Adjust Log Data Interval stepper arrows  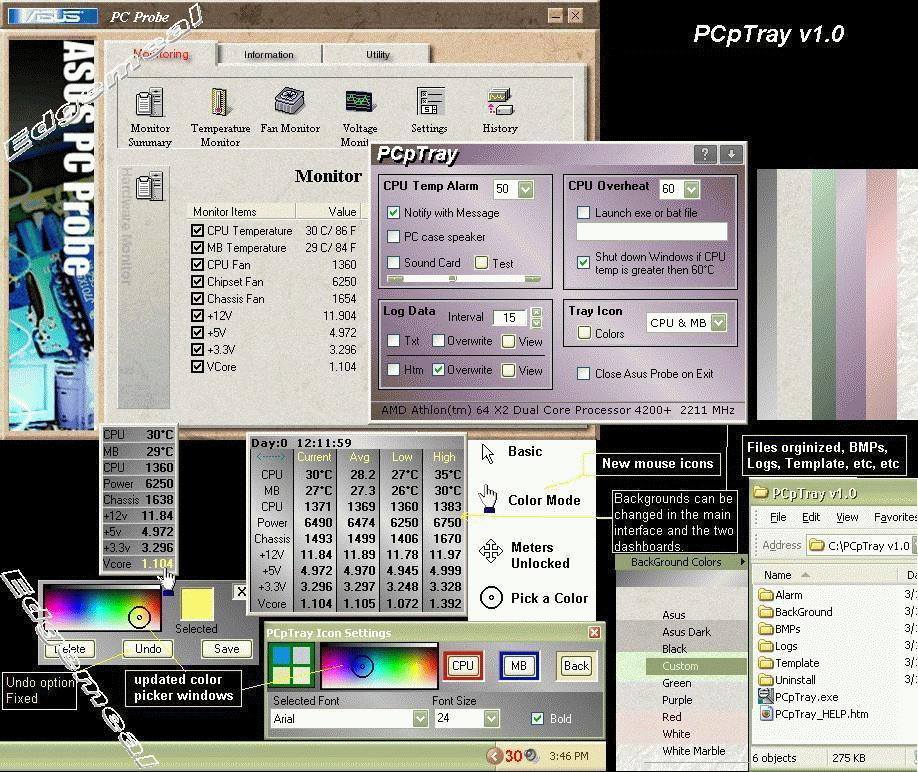pyautogui.click(x=536, y=317)
